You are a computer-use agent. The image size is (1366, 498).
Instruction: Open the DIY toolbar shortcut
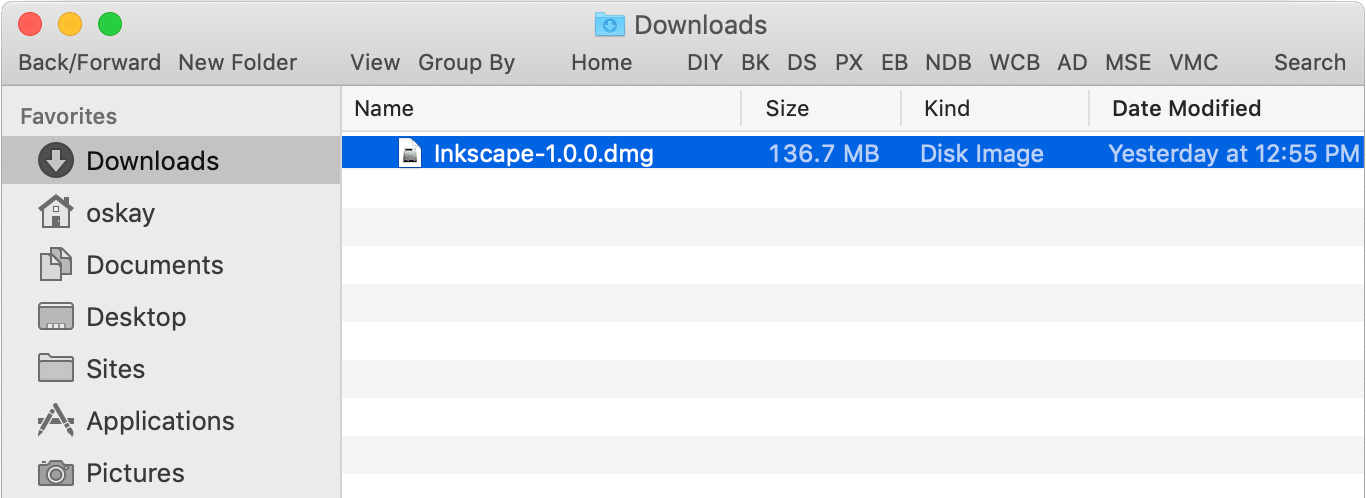tap(705, 62)
